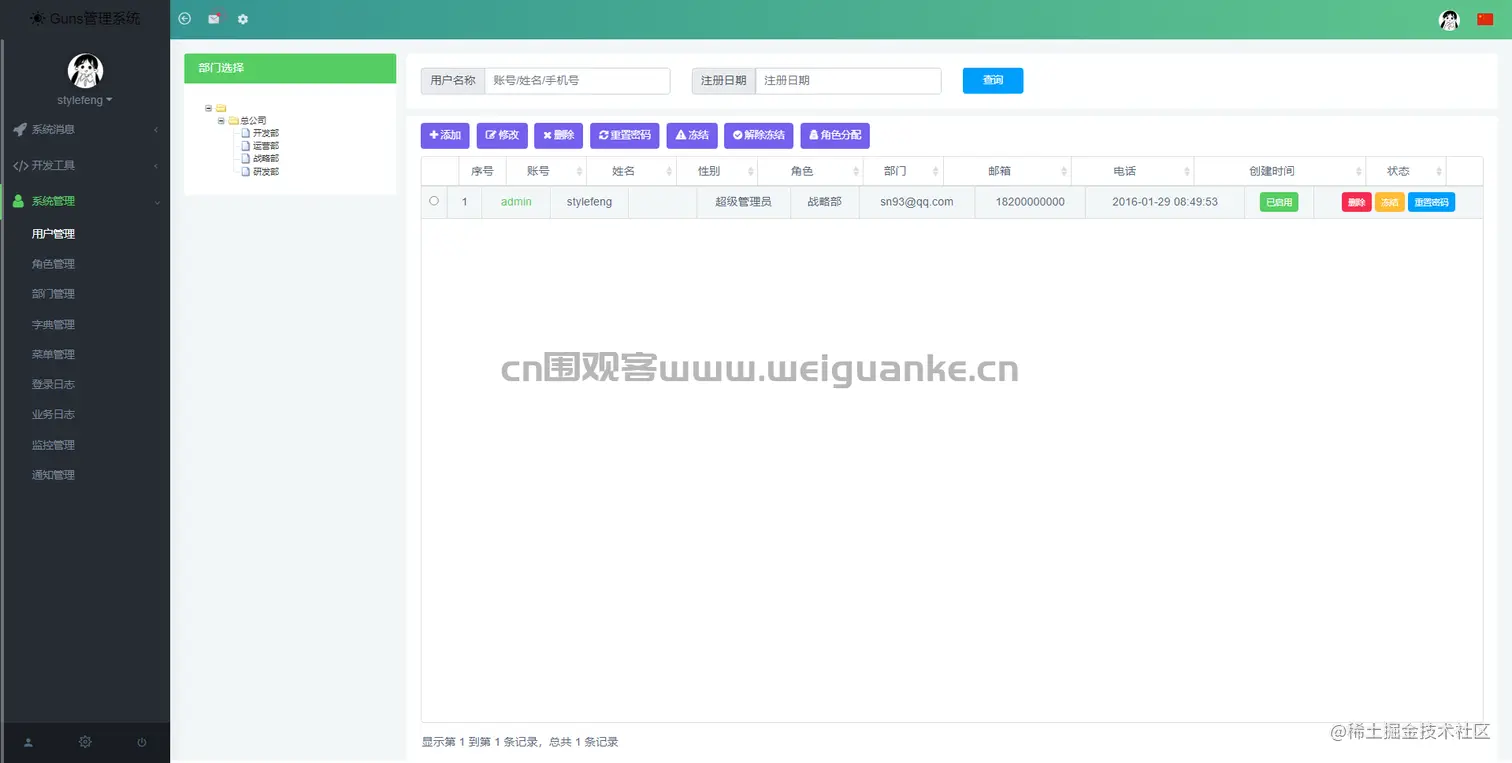Select 总公司 in the department tree
Screen dimensions: 1512x763
pos(253,120)
